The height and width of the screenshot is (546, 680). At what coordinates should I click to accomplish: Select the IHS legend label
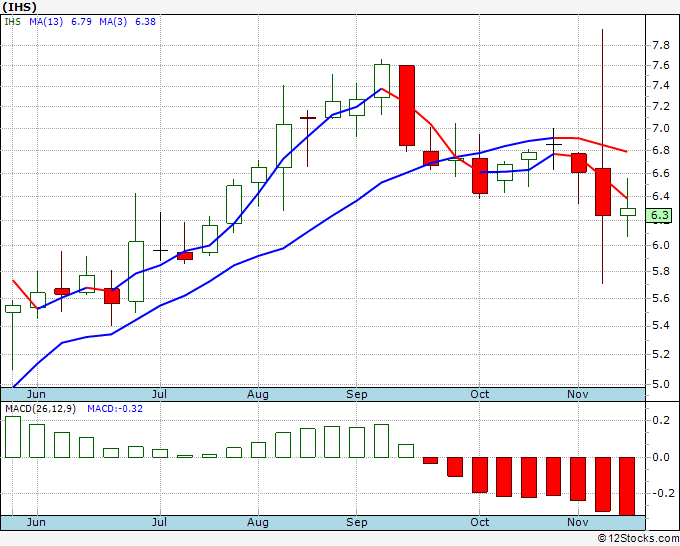[13, 22]
